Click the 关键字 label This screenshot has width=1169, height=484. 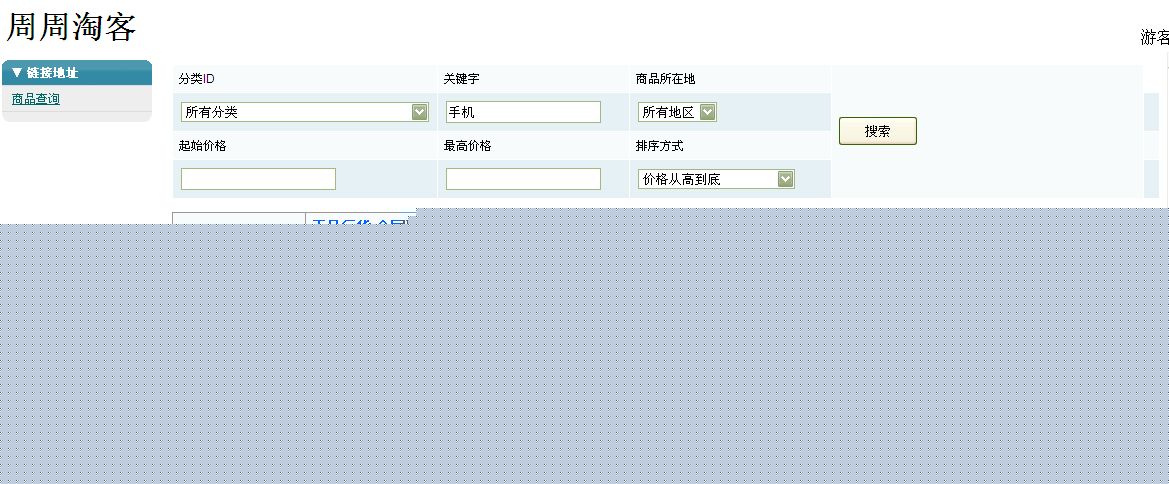point(461,79)
